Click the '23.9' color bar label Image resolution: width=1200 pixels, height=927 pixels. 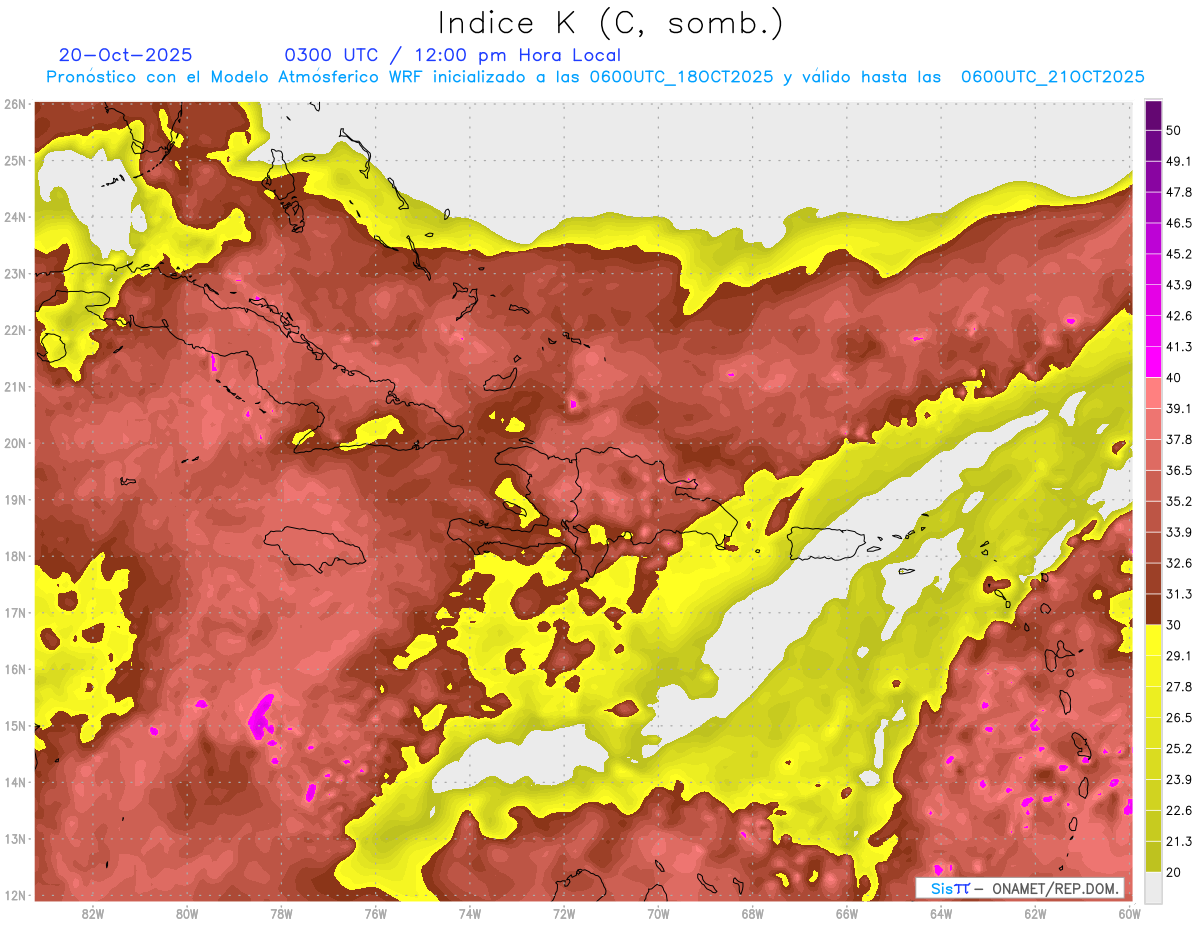[x=1179, y=780]
